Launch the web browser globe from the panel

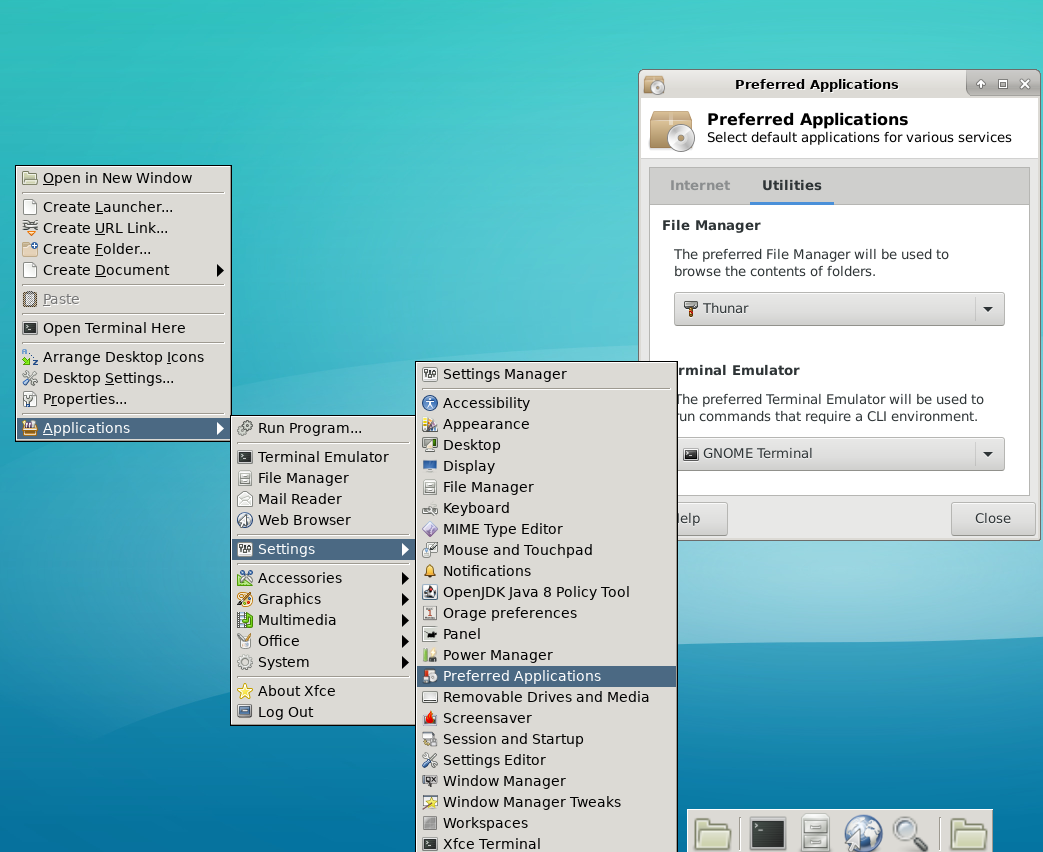pos(863,833)
